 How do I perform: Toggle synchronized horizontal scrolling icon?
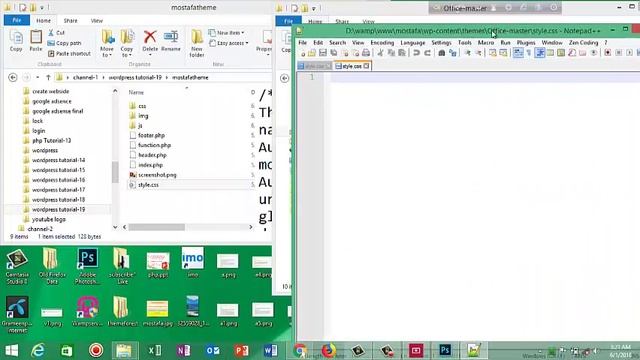click(503, 53)
